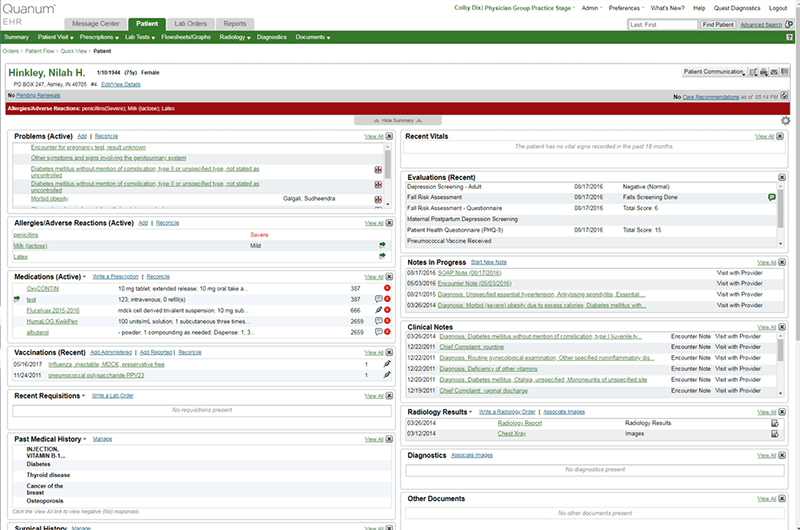The width and height of the screenshot is (800, 530).
Task: Open the Documents dropdown menu
Action: click(x=313, y=37)
